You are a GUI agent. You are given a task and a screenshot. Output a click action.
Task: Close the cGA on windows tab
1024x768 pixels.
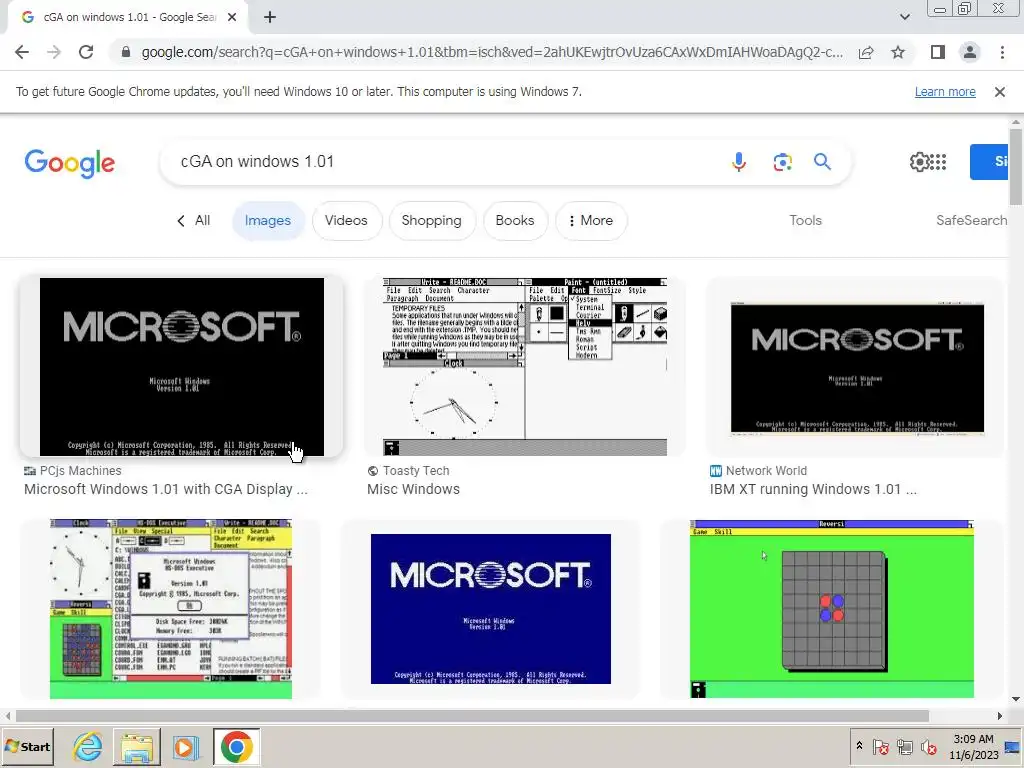click(232, 18)
